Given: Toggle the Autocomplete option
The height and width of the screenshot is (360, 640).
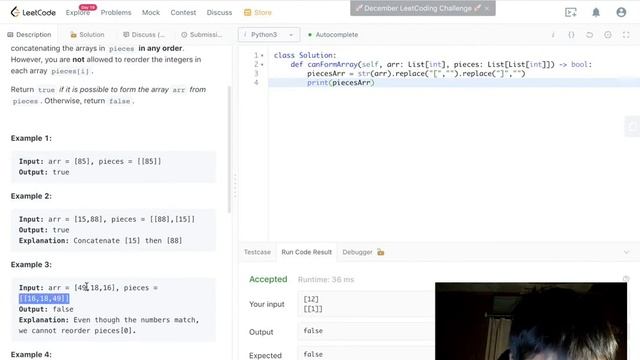Looking at the screenshot, I should pos(333,35).
